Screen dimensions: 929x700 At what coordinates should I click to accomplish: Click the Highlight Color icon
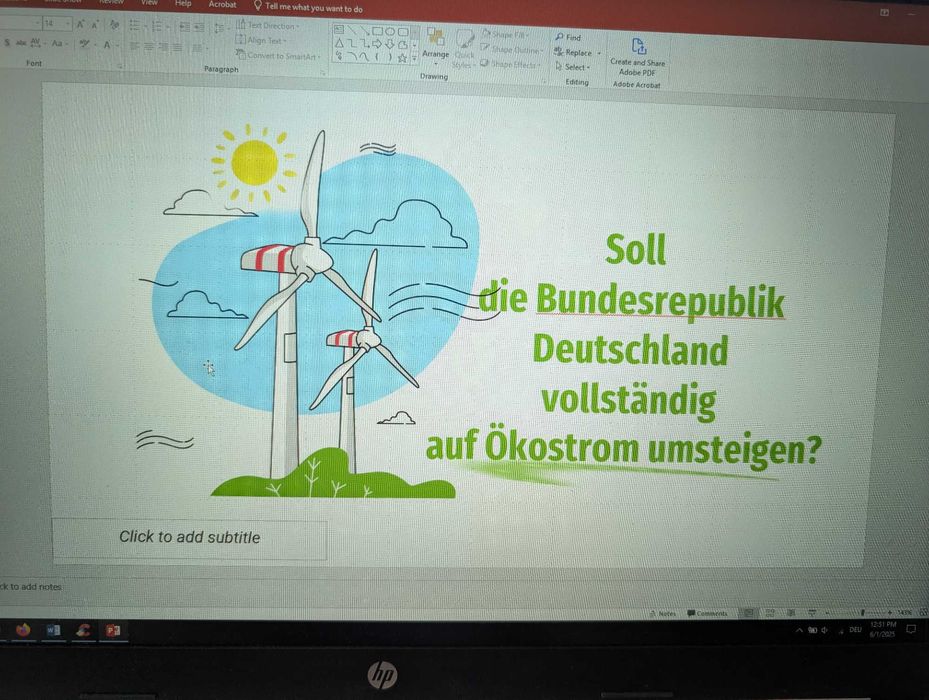coord(84,44)
